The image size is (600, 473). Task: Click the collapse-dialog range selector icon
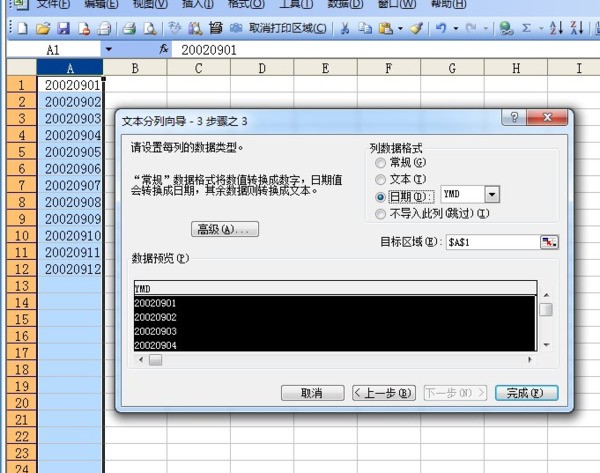click(549, 242)
